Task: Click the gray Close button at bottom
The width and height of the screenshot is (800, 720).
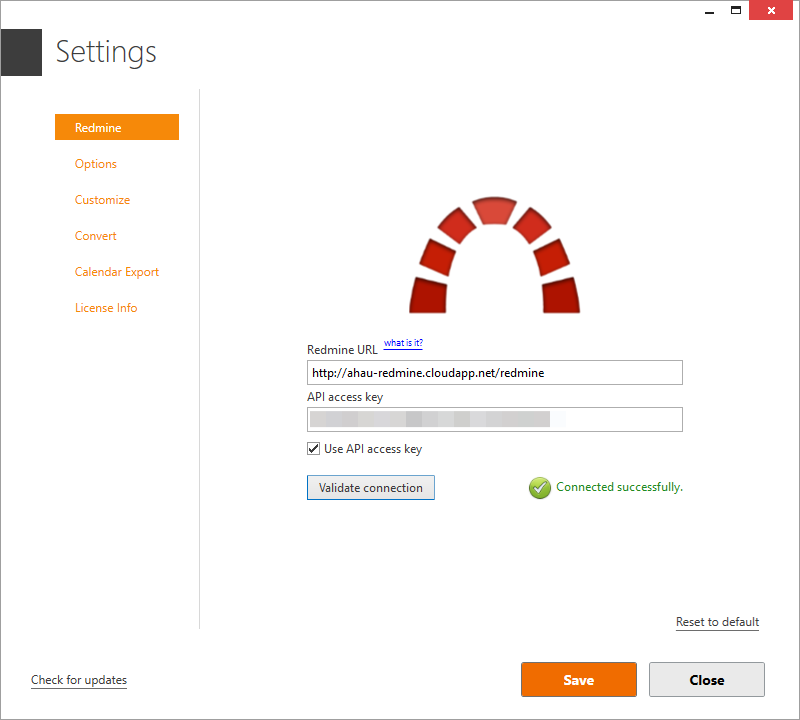Action: 706,680
